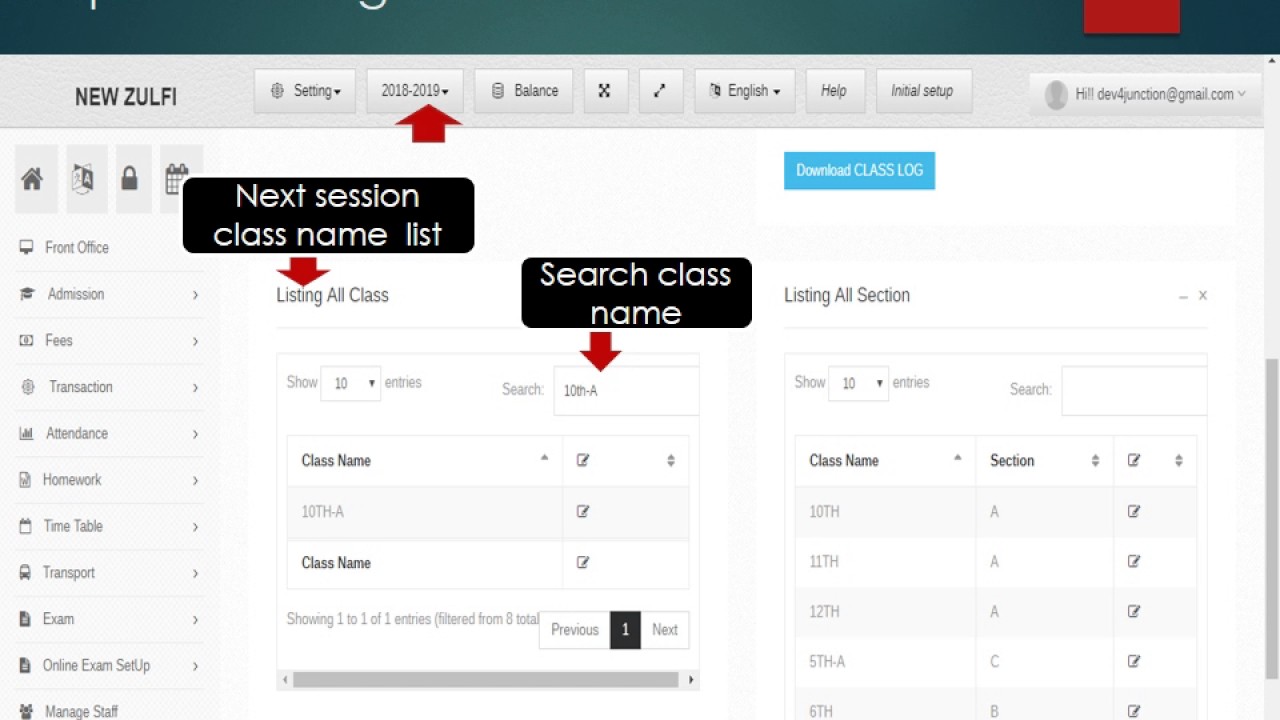The width and height of the screenshot is (1280, 720).
Task: Sort class list by Class Name arrow
Action: click(545, 459)
